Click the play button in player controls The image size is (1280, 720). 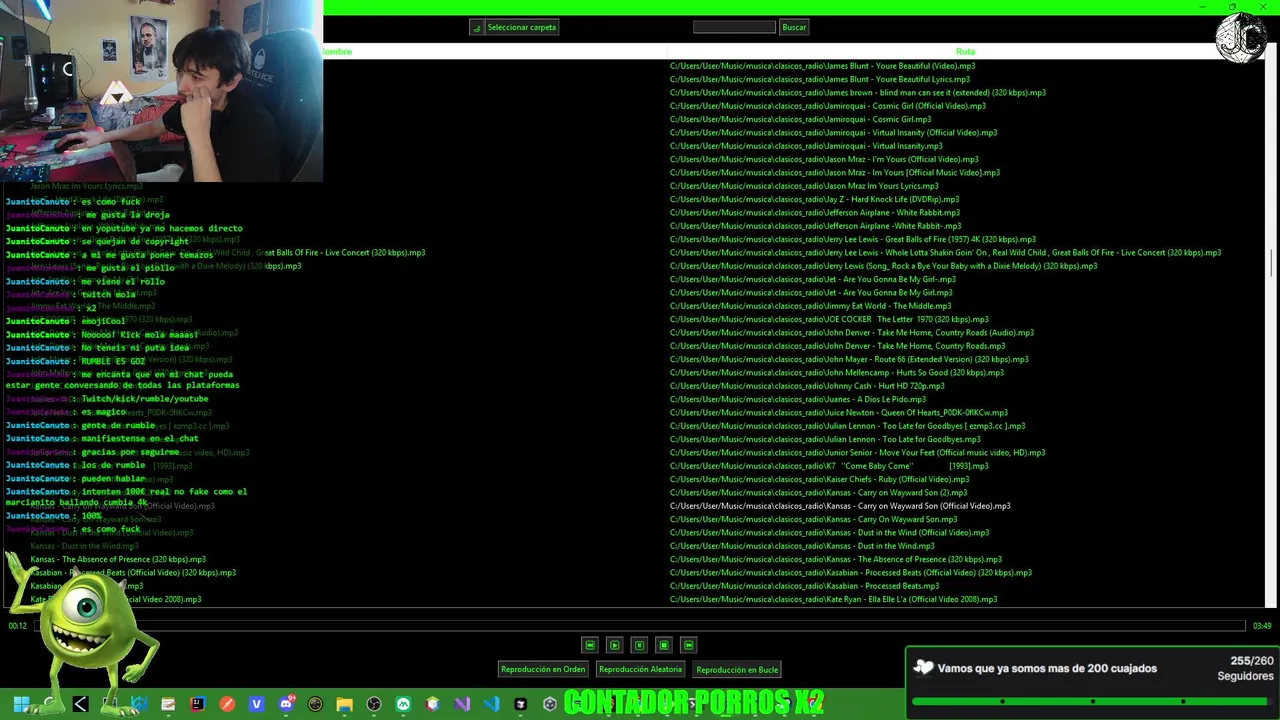point(615,645)
